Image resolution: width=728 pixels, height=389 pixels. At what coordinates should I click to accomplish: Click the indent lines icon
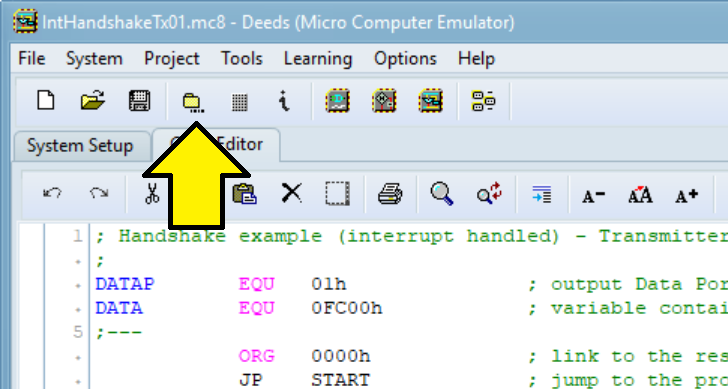point(541,194)
